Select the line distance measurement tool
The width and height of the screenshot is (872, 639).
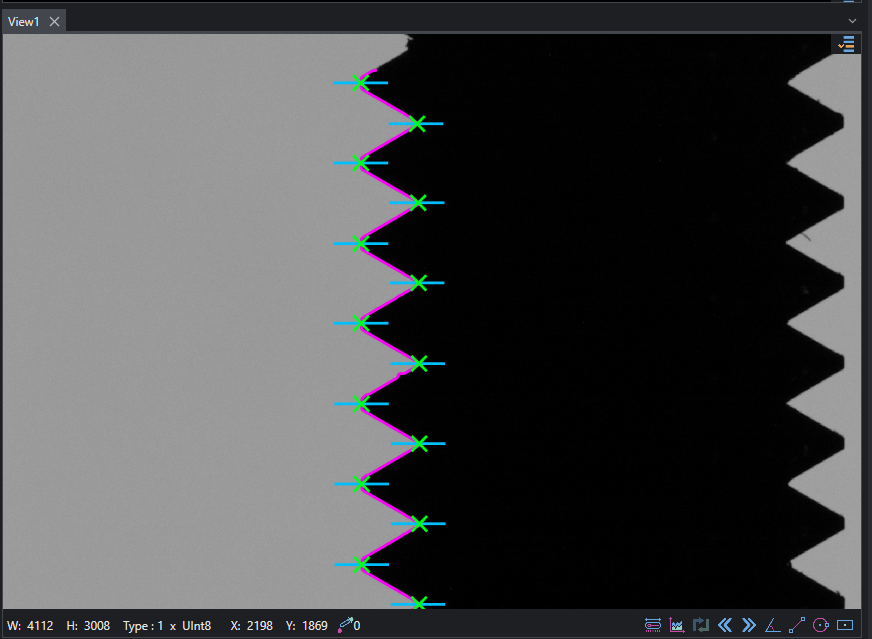797,625
